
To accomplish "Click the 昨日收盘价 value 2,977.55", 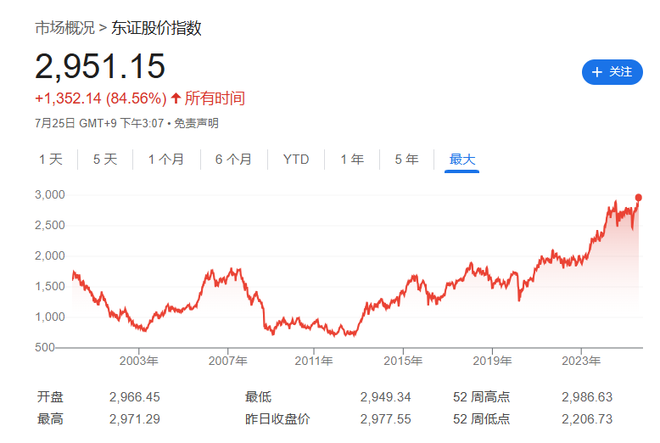I will click(386, 419).
